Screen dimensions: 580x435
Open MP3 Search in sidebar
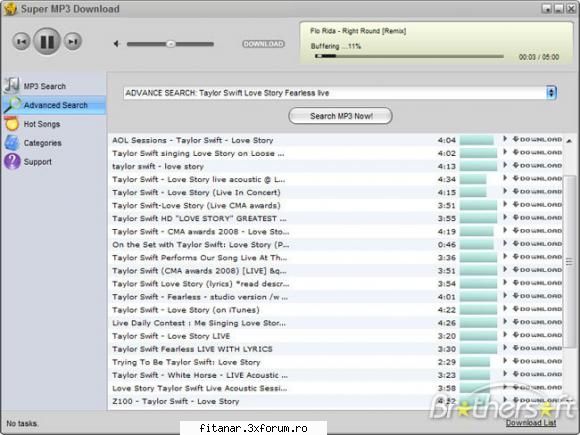click(x=45, y=86)
